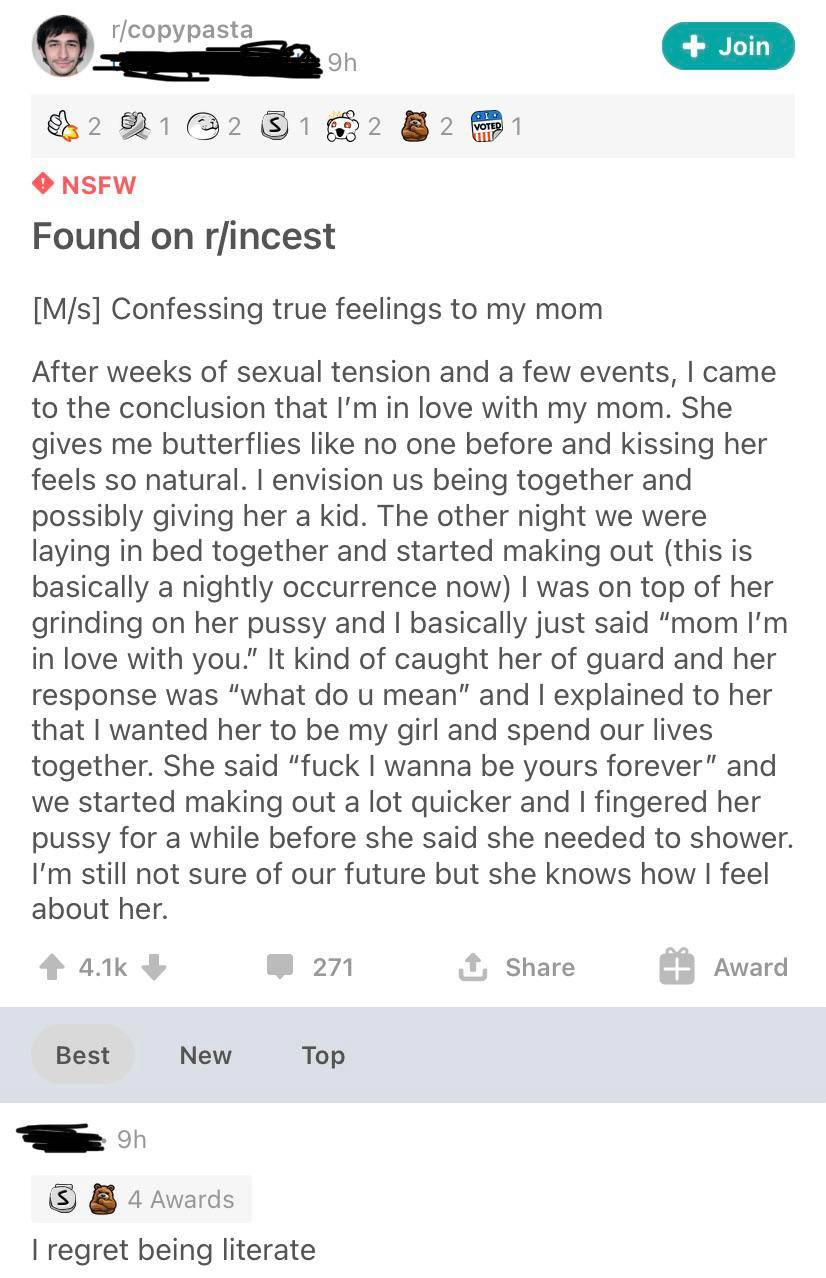The image size is (826, 1278).
Task: Tap the Snoo party award icon
Action: (343, 126)
